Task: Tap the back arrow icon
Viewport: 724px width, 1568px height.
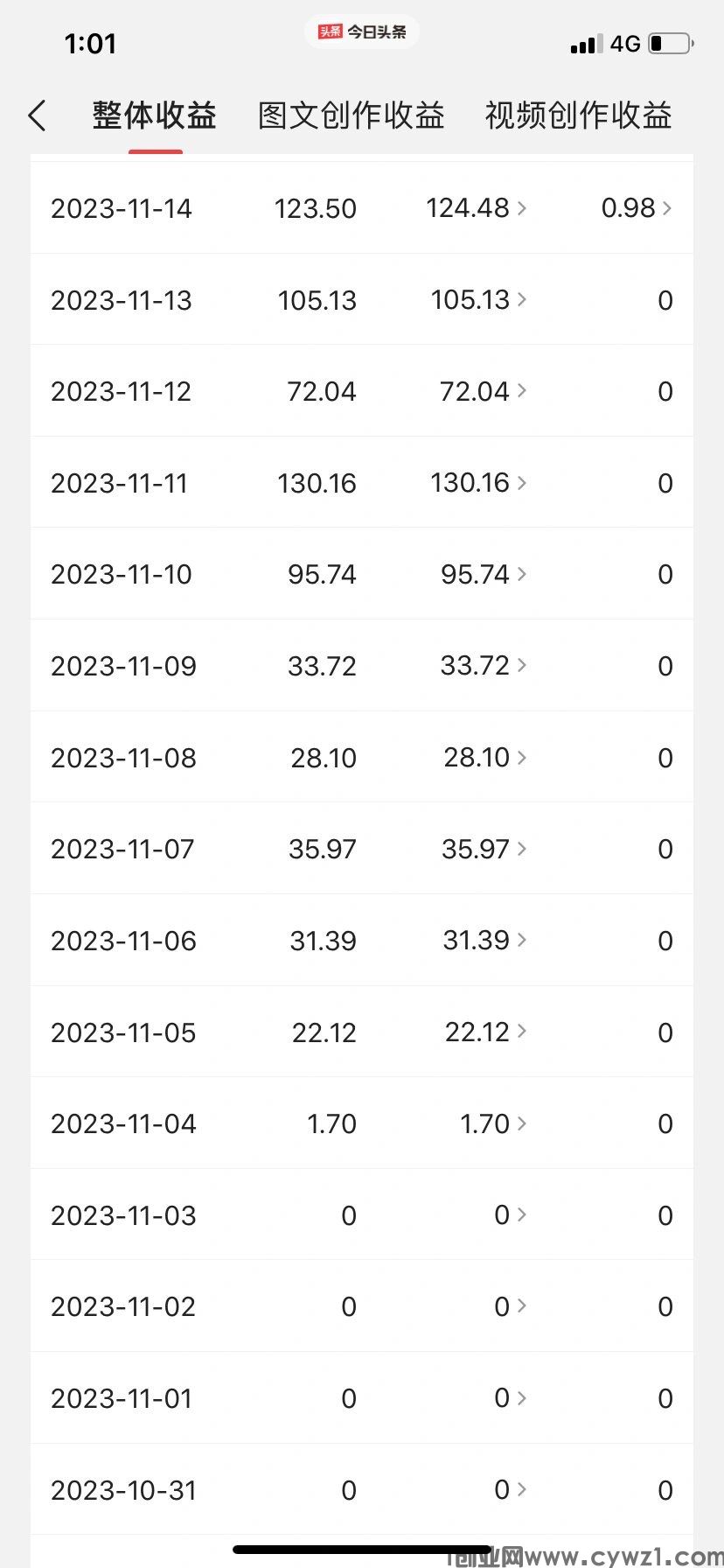Action: (37, 115)
